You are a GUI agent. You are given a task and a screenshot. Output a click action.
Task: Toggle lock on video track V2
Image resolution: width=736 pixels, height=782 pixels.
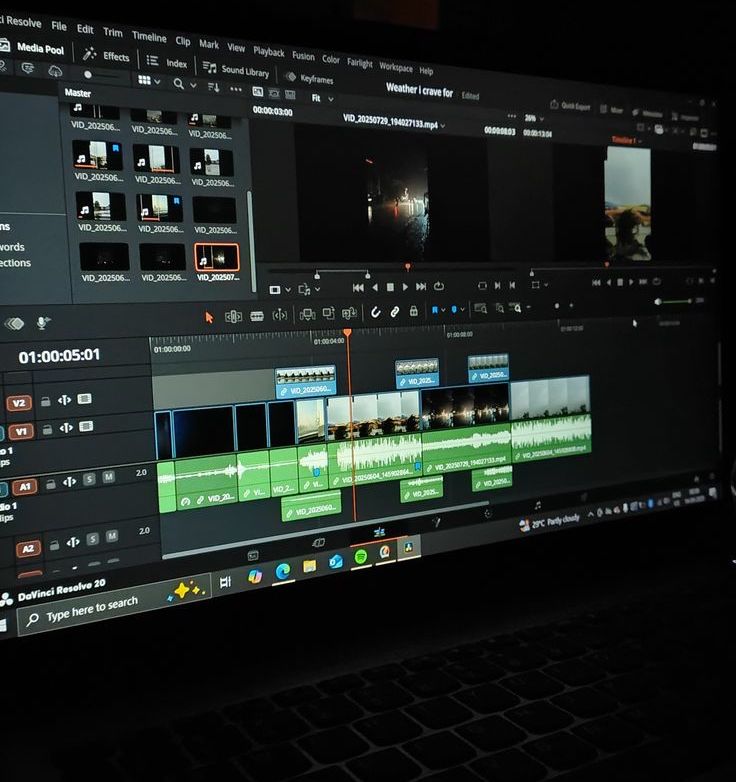(x=45, y=401)
